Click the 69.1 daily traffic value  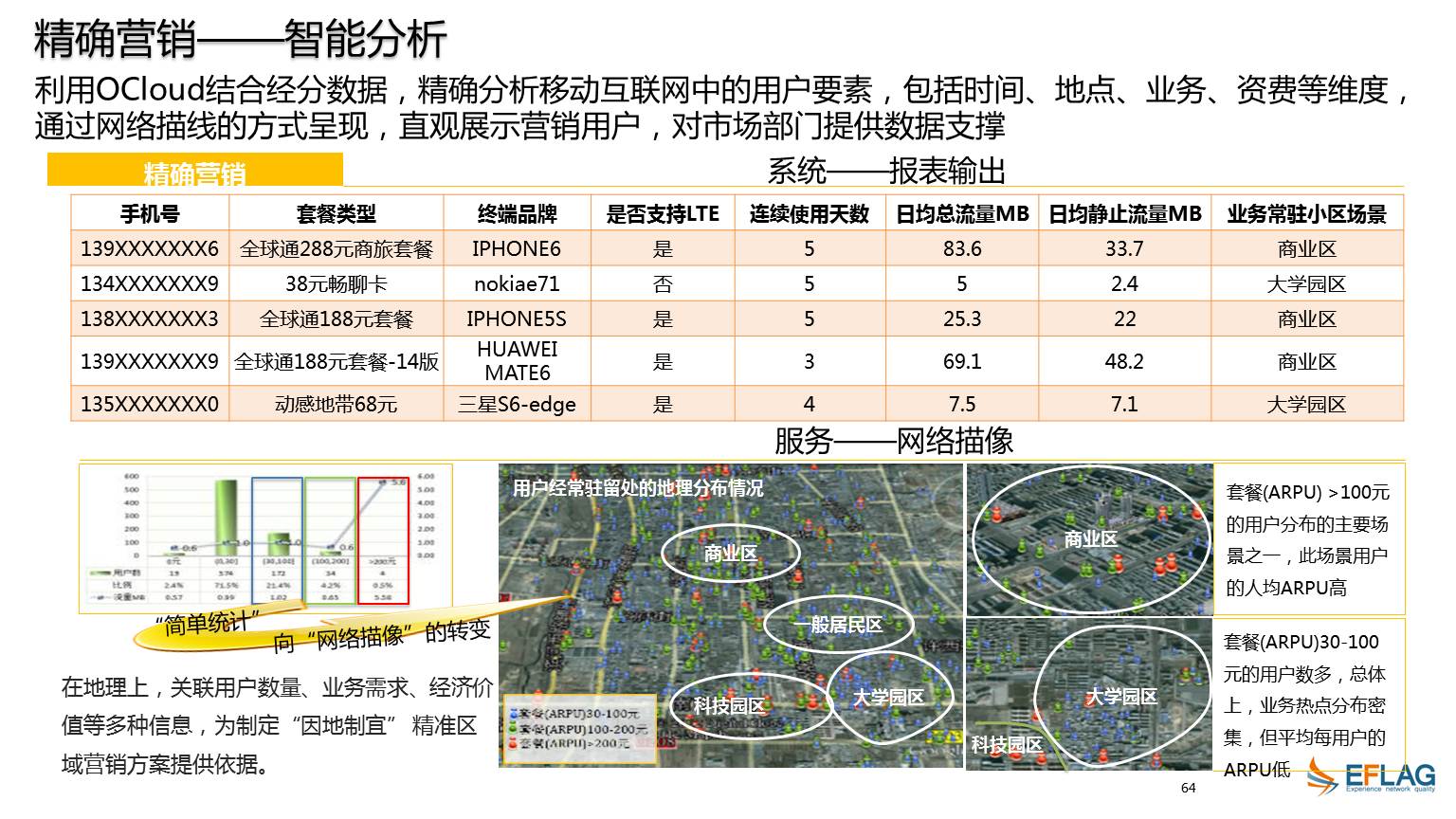[962, 361]
